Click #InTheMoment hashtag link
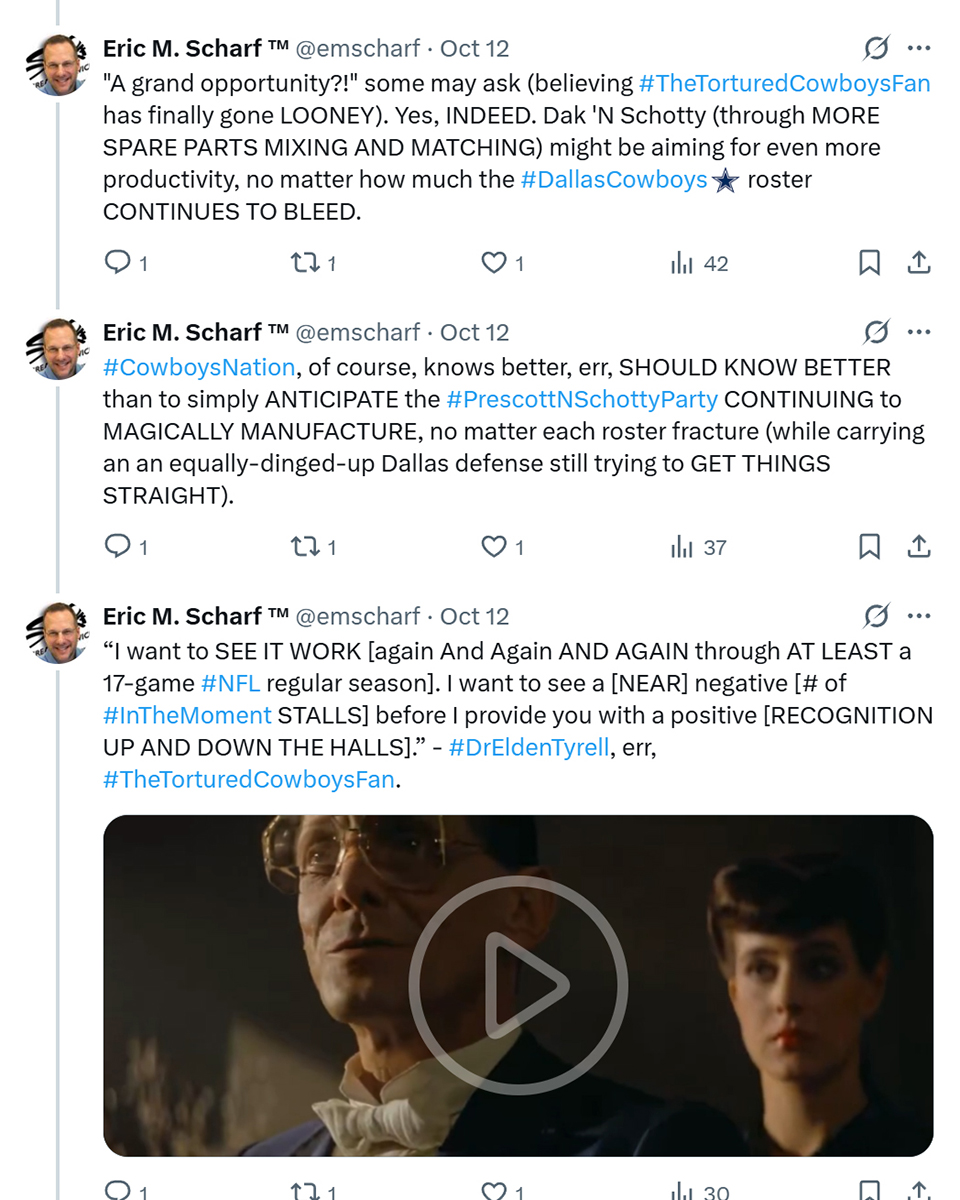The height and width of the screenshot is (1200, 960). (187, 716)
